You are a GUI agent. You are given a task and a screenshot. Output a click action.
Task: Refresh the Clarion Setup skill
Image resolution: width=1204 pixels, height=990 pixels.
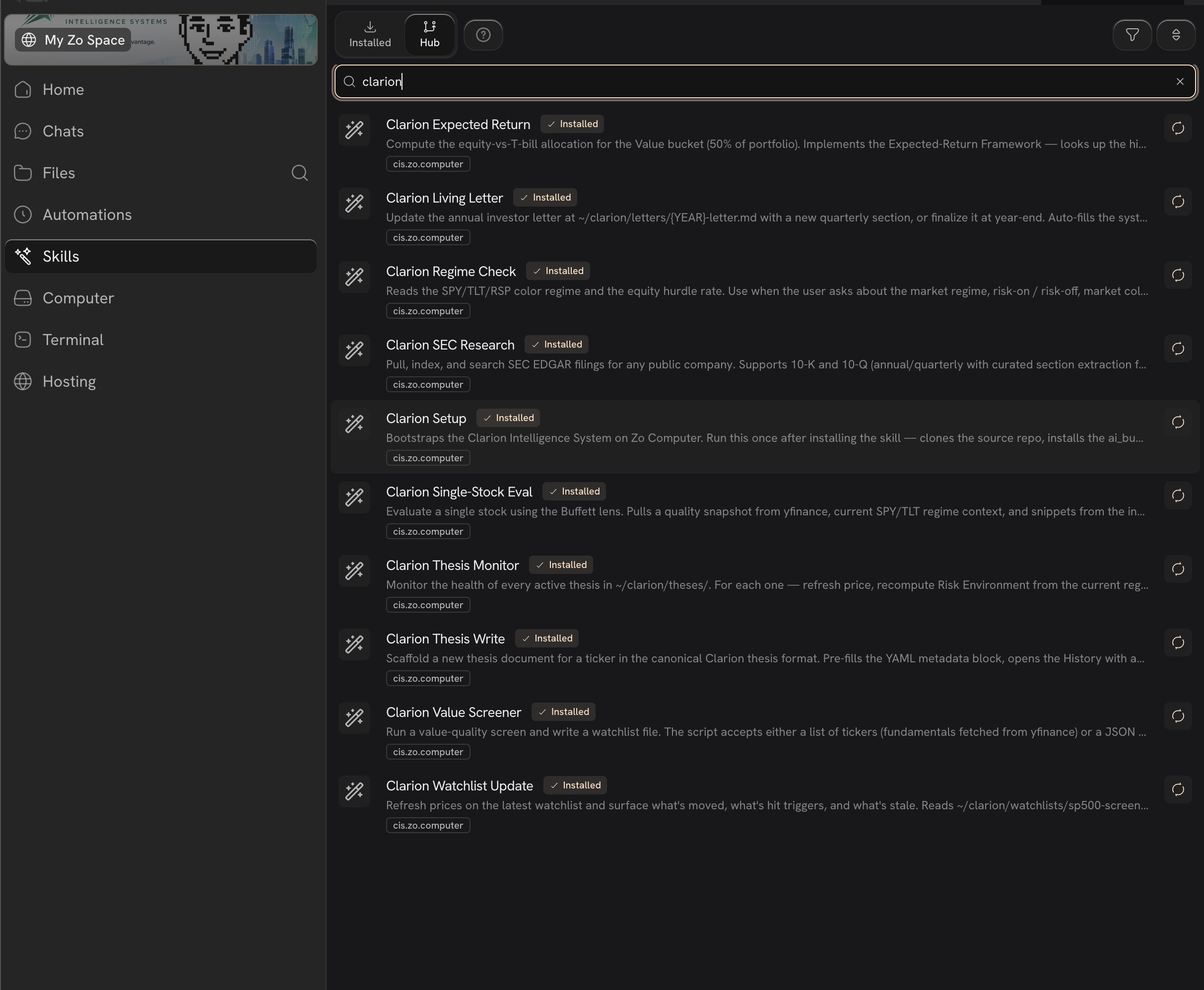[1178, 423]
